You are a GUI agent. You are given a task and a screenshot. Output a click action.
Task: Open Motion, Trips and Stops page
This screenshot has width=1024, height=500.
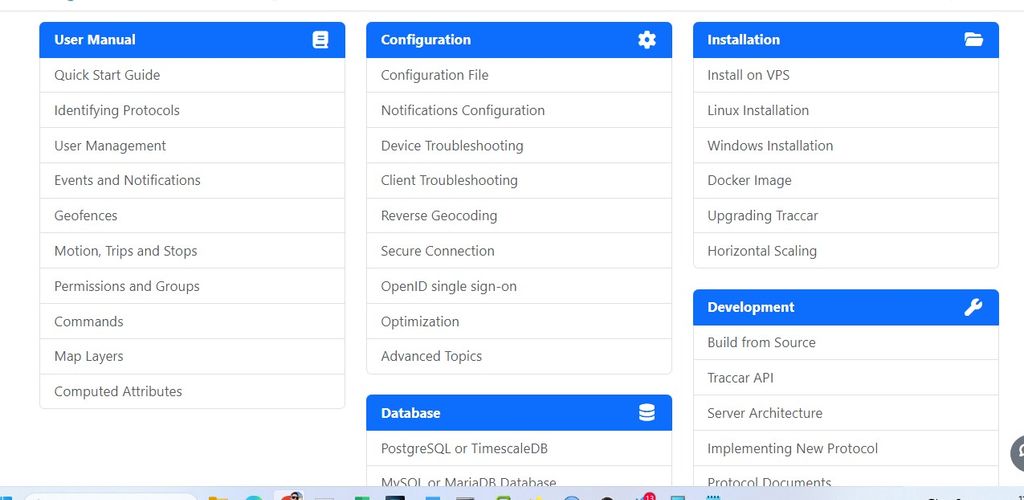[x=192, y=251]
